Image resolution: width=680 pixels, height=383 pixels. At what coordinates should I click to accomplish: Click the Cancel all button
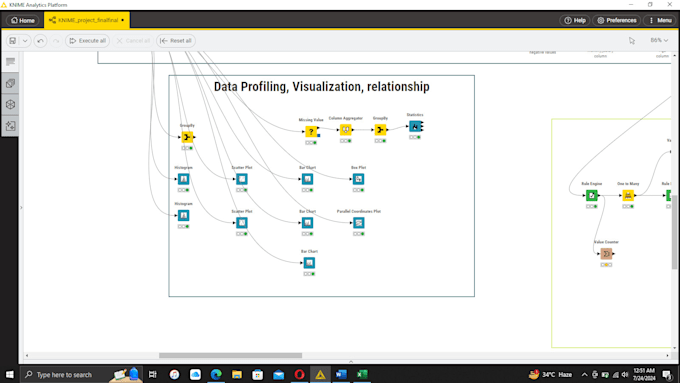click(x=133, y=41)
